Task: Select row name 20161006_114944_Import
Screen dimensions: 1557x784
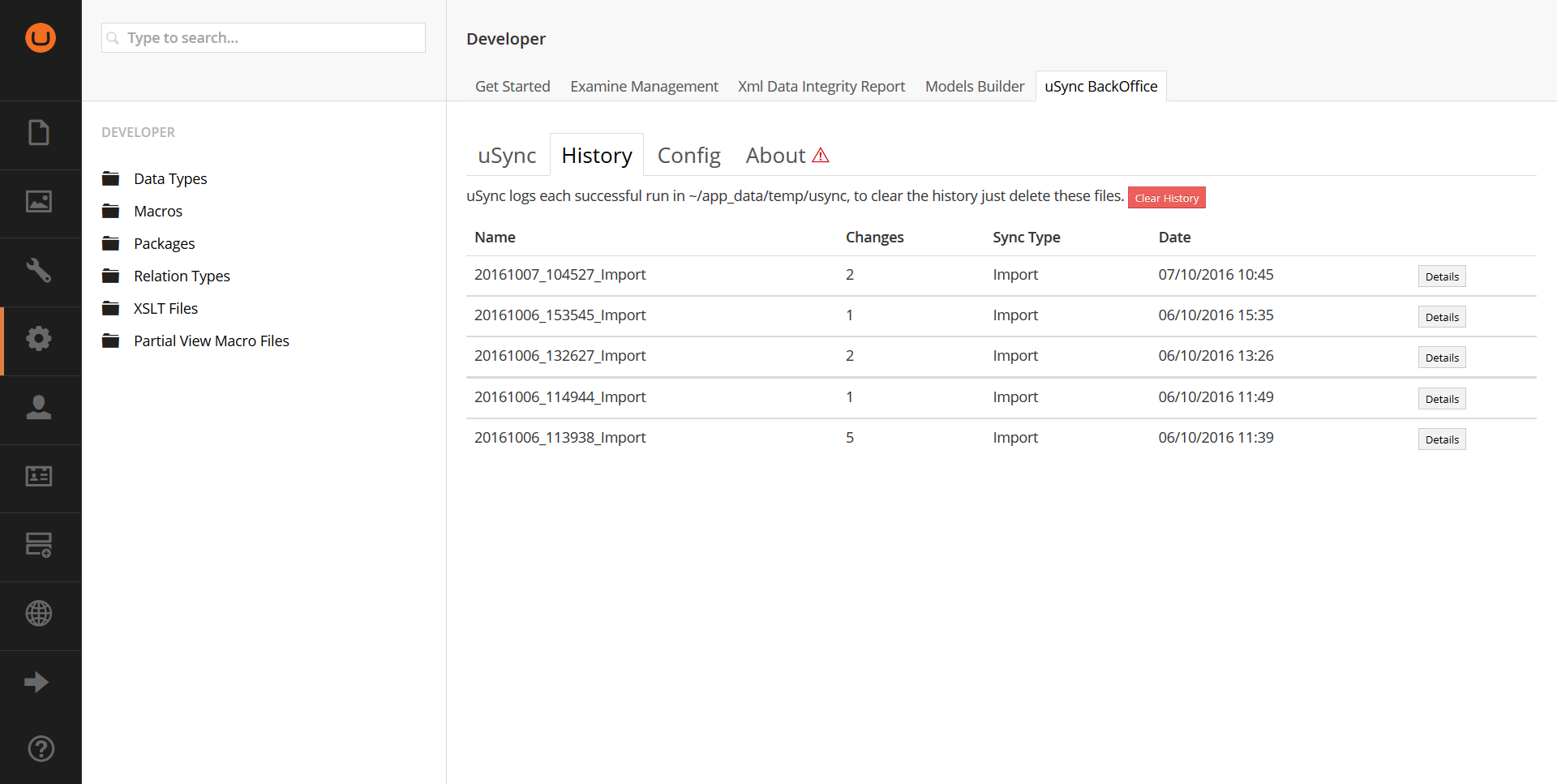Action: pyautogui.click(x=560, y=397)
